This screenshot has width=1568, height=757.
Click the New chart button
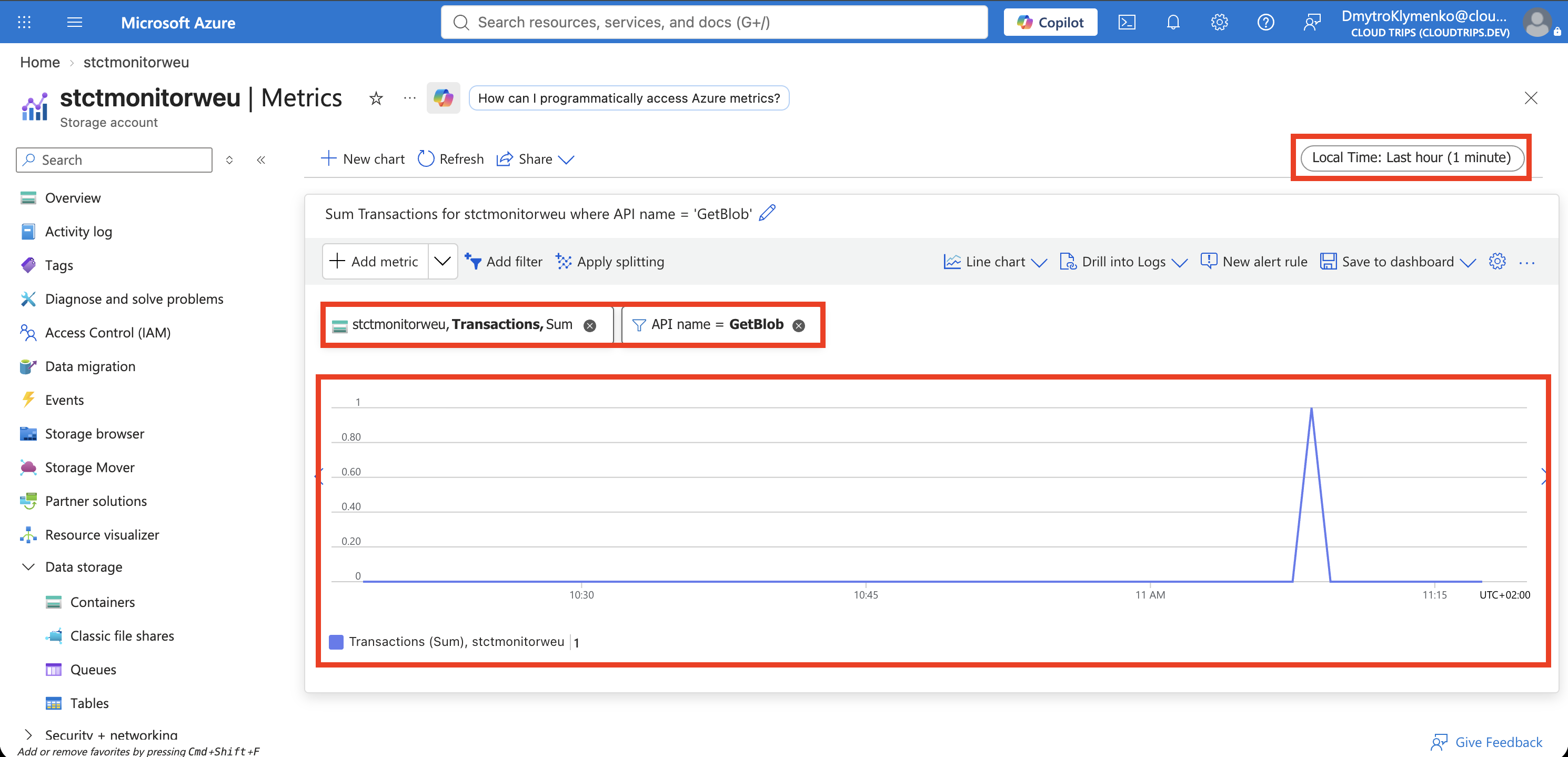[x=362, y=159]
